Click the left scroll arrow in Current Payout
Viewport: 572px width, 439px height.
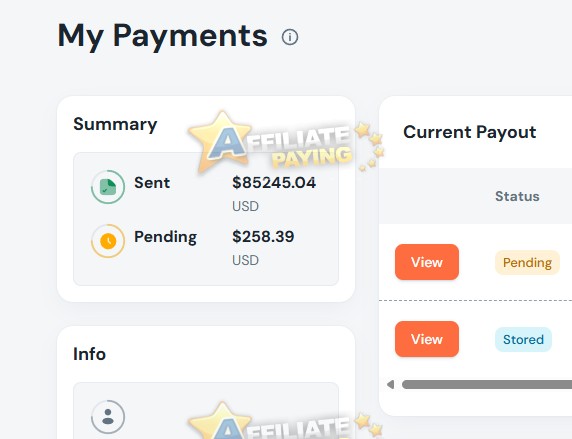tap(391, 384)
